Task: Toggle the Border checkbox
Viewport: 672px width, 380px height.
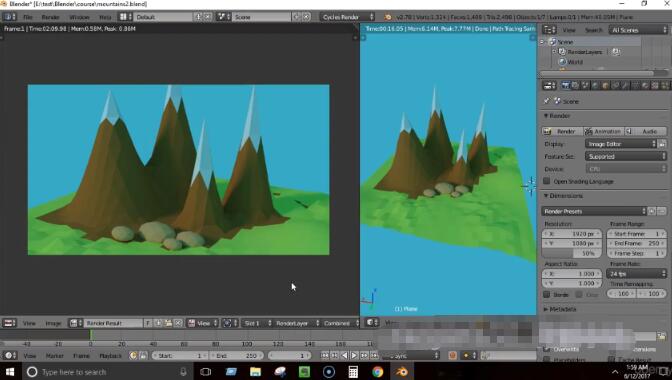Action: point(546,294)
